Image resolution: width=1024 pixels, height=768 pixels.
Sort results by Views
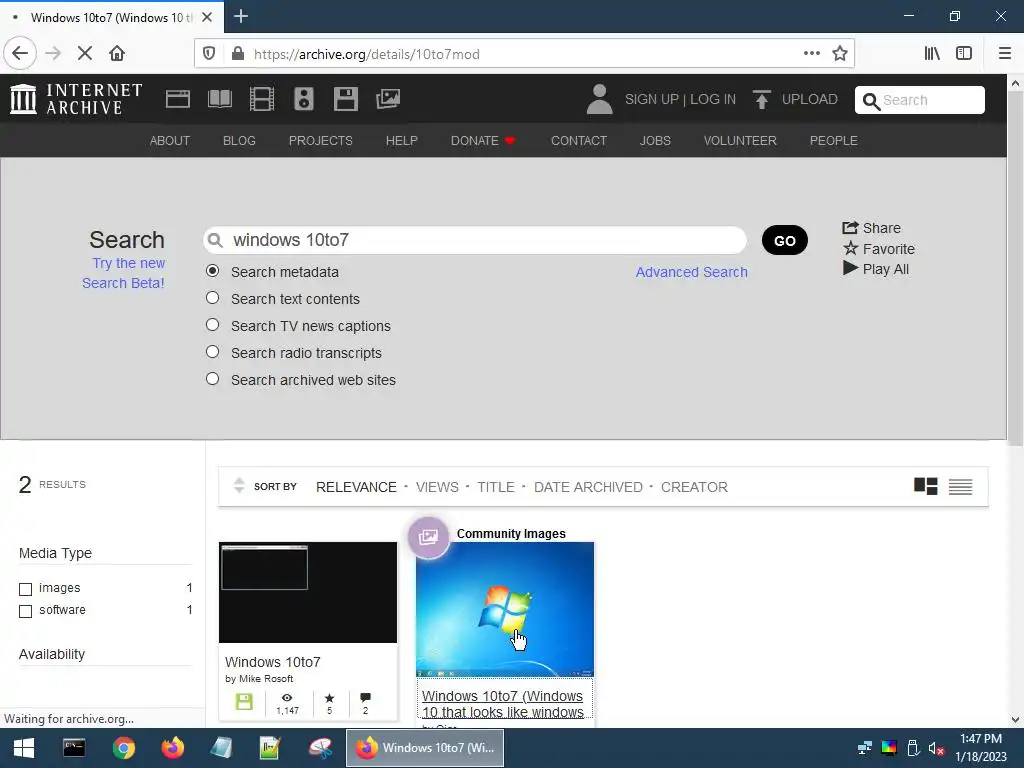pyautogui.click(x=437, y=487)
